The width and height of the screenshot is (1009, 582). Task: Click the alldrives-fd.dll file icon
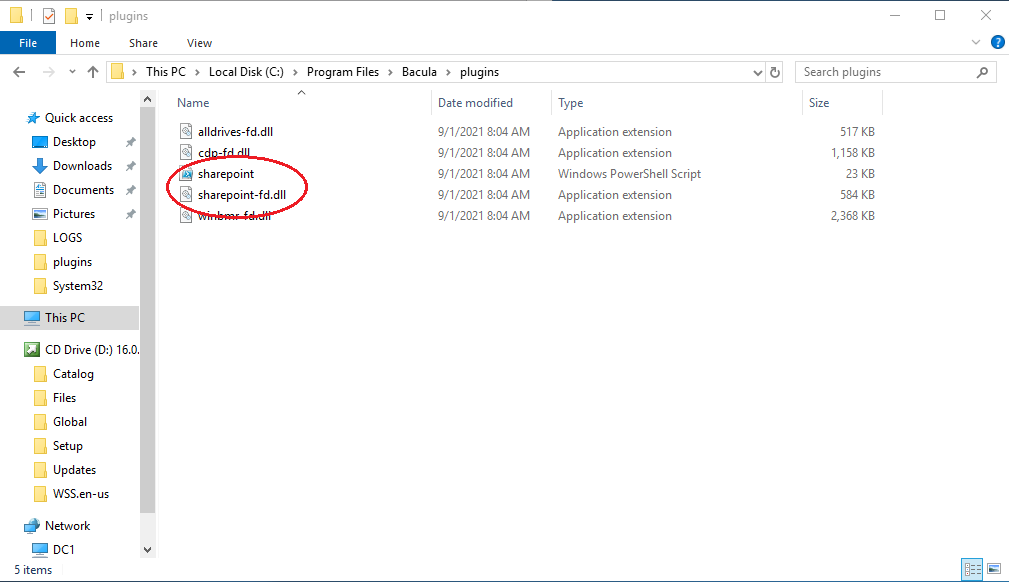pyautogui.click(x=186, y=132)
